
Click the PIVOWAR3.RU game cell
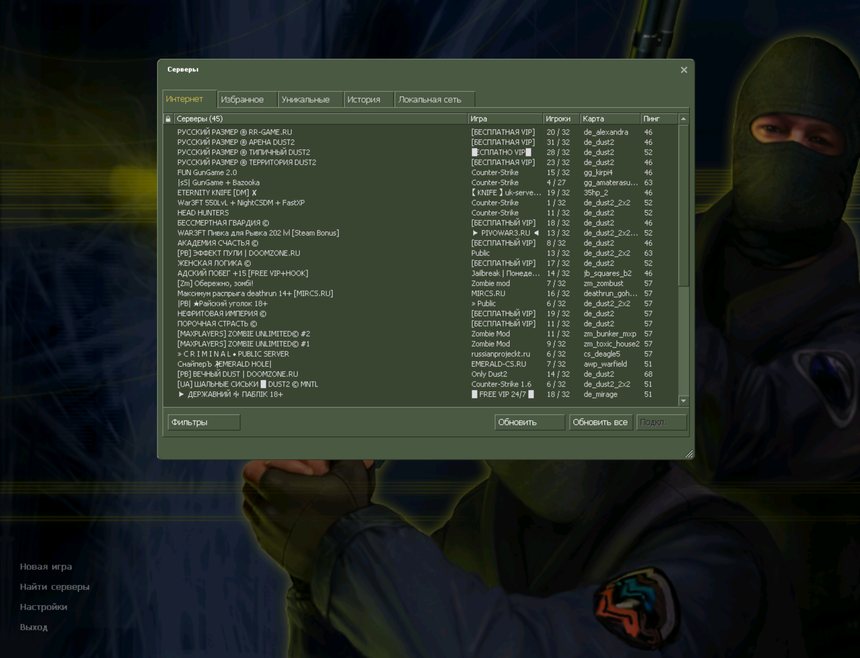pyautogui.click(x=505, y=233)
